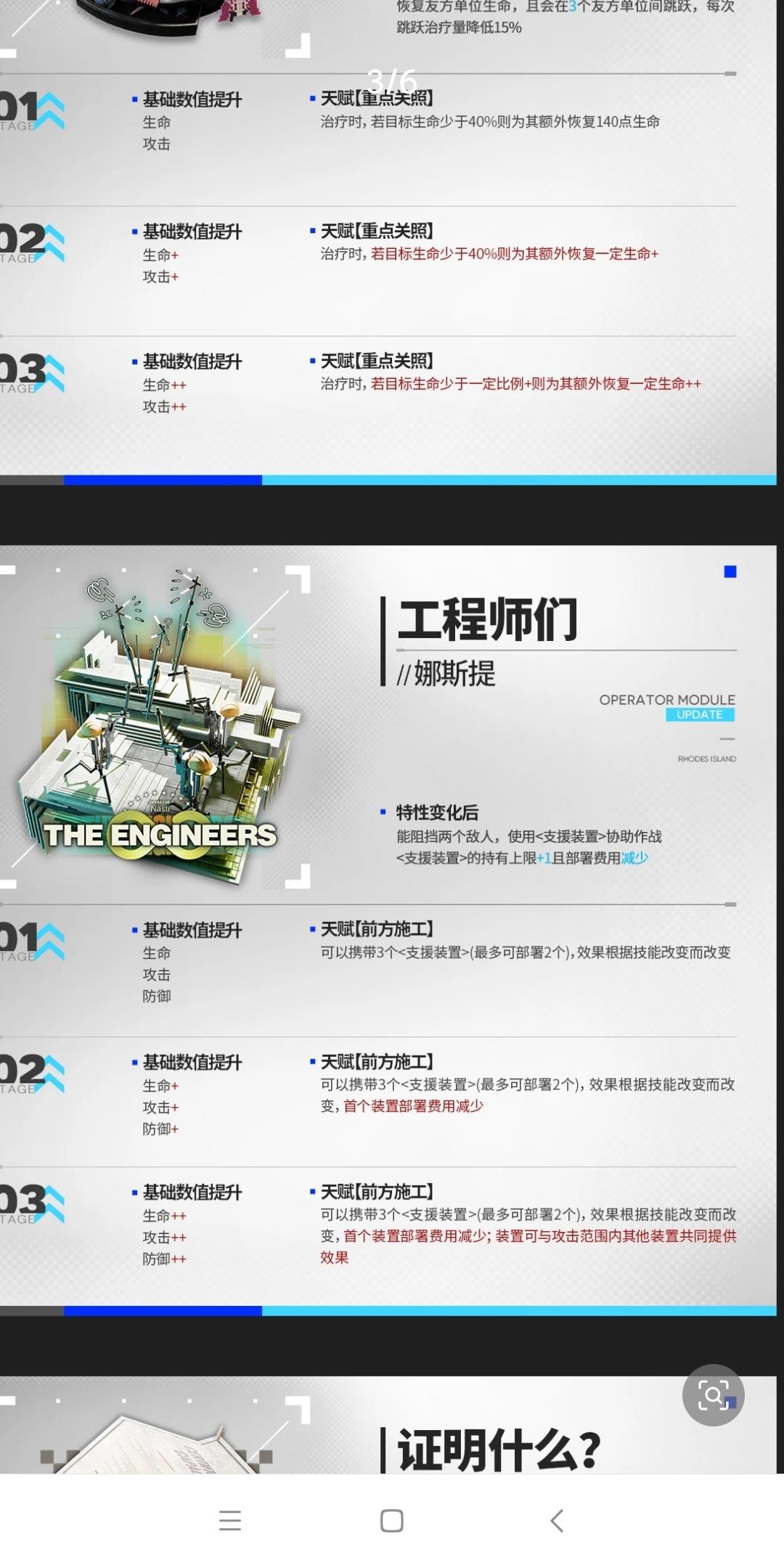Tap red text 若目标生命少于一定比例+则为其额外恢复一定生命++
784x1568 pixels.
coord(536,384)
